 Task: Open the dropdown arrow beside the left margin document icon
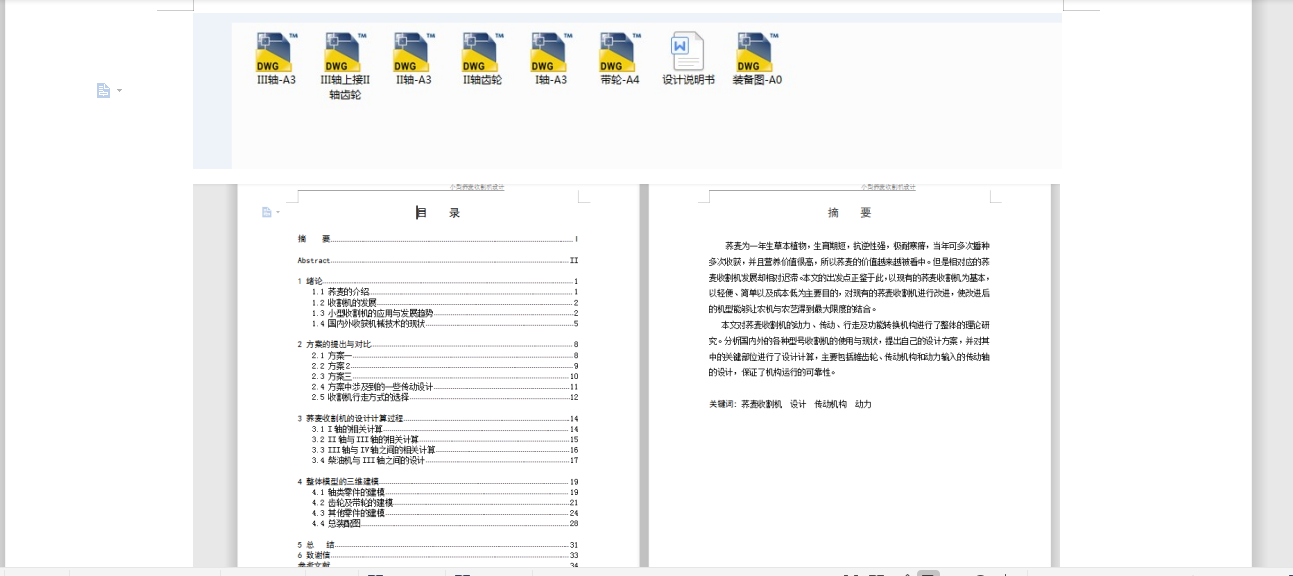[x=119, y=91]
